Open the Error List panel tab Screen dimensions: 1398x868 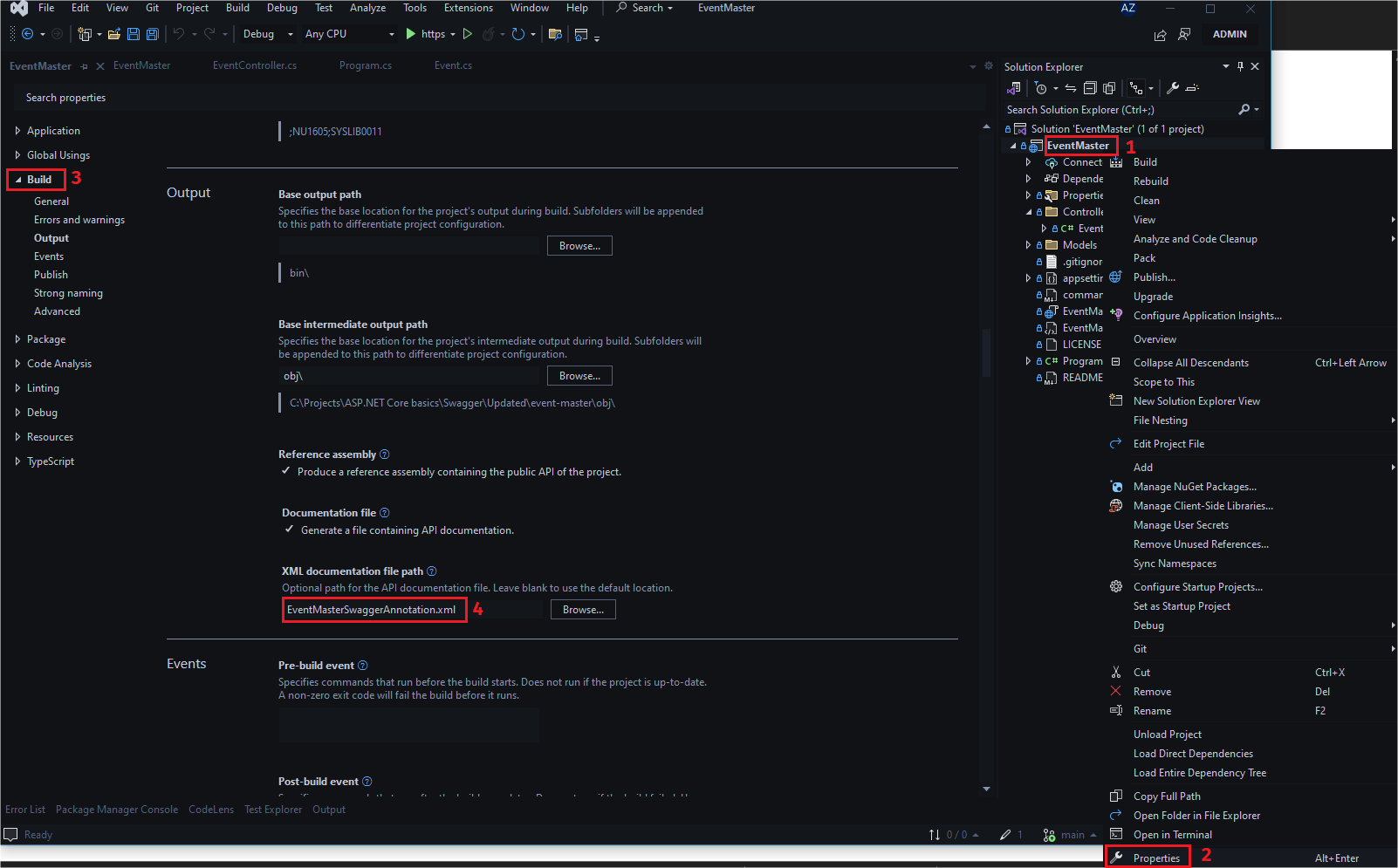(25, 810)
